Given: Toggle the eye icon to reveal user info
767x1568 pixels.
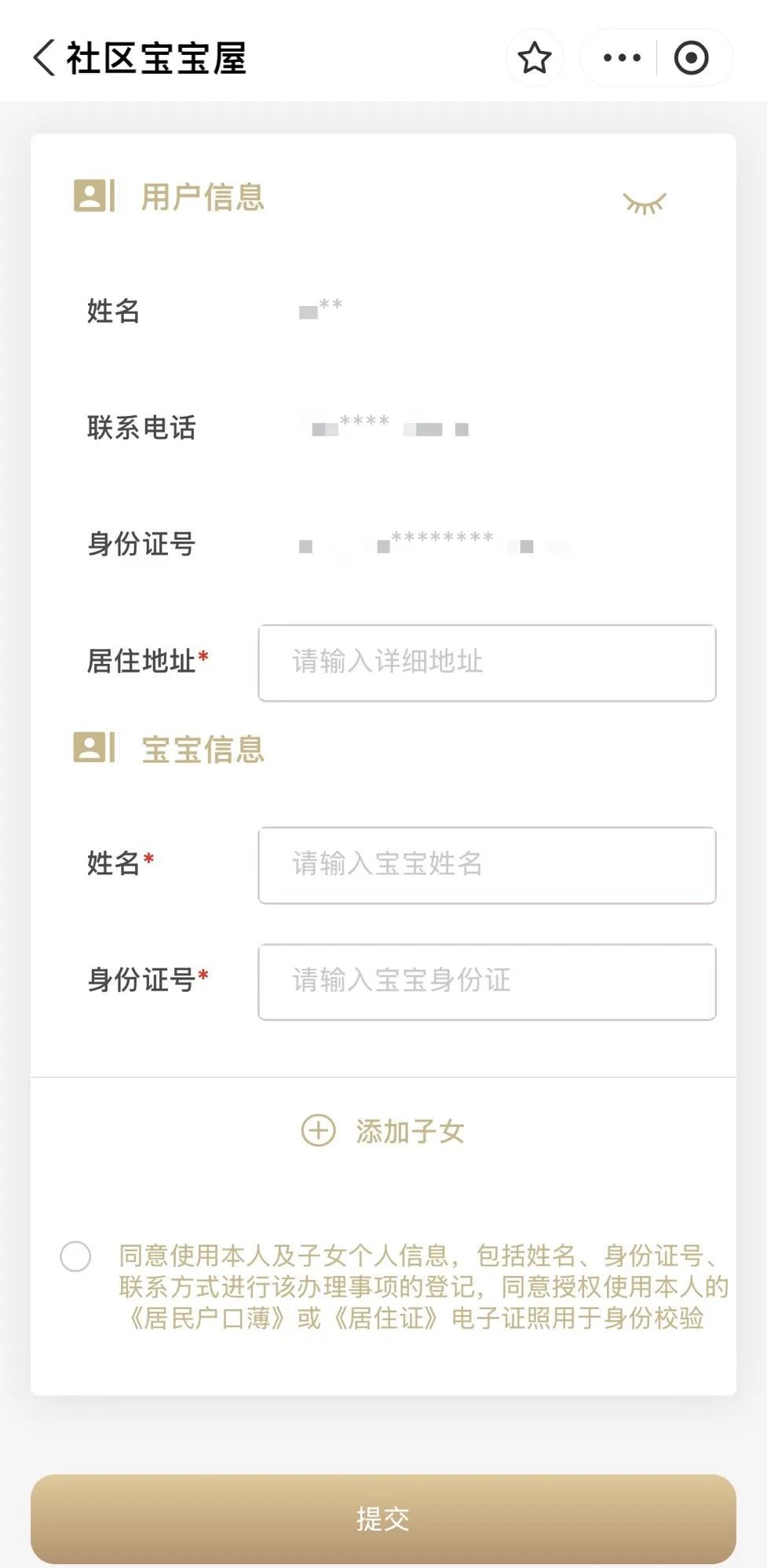Looking at the screenshot, I should tap(644, 203).
